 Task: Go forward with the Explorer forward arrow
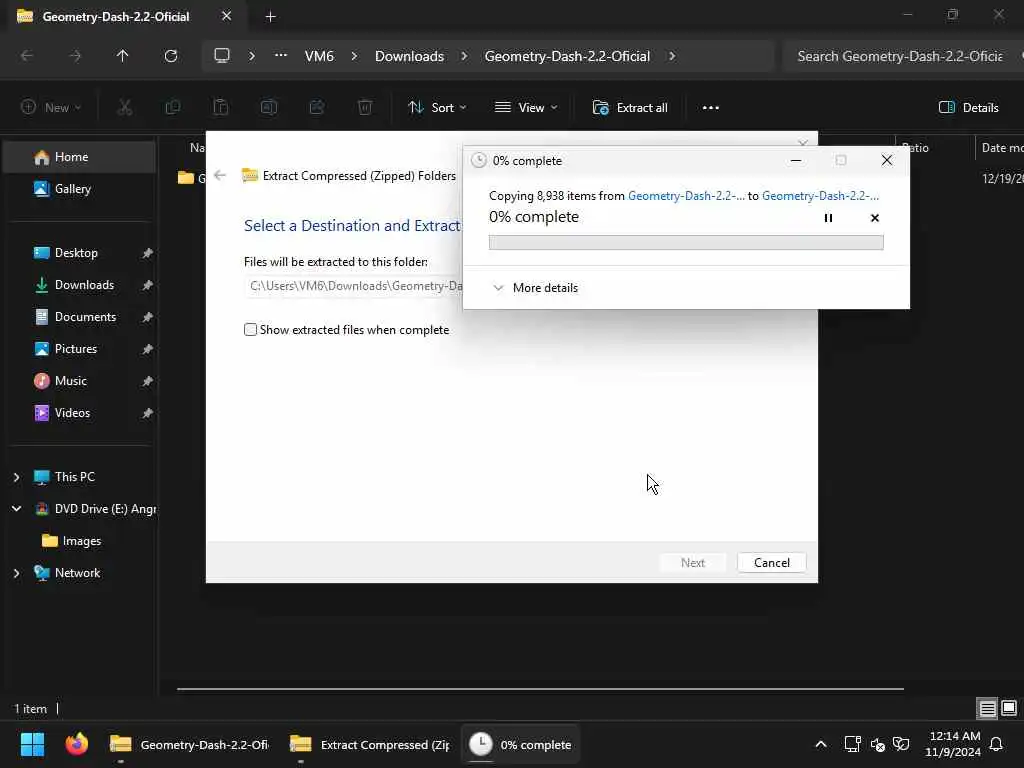click(75, 56)
